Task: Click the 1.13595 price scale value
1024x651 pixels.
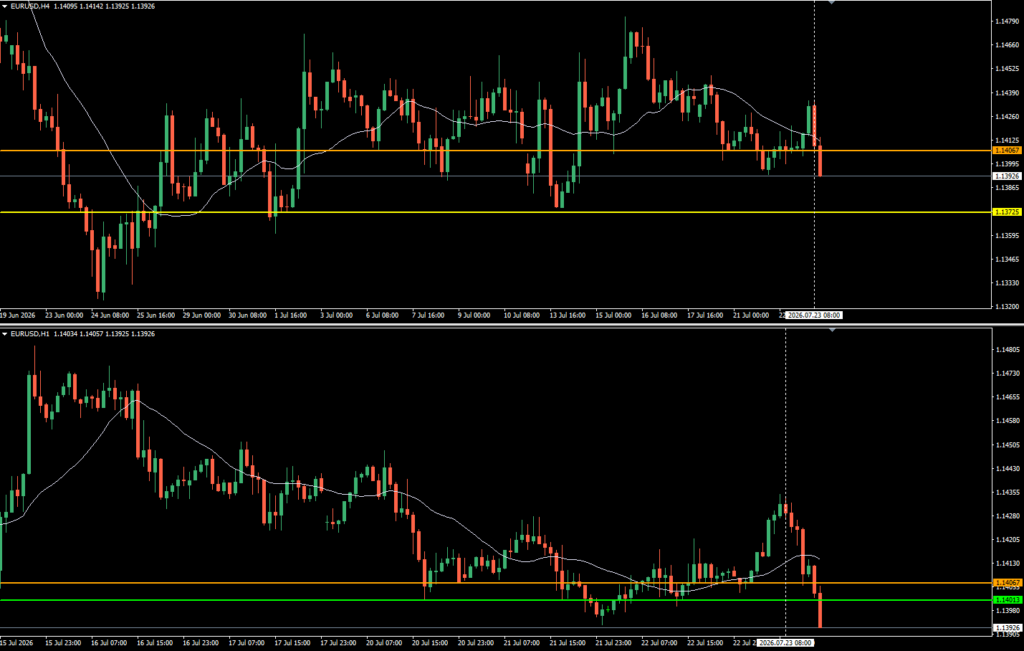Action: pyautogui.click(x=1006, y=235)
